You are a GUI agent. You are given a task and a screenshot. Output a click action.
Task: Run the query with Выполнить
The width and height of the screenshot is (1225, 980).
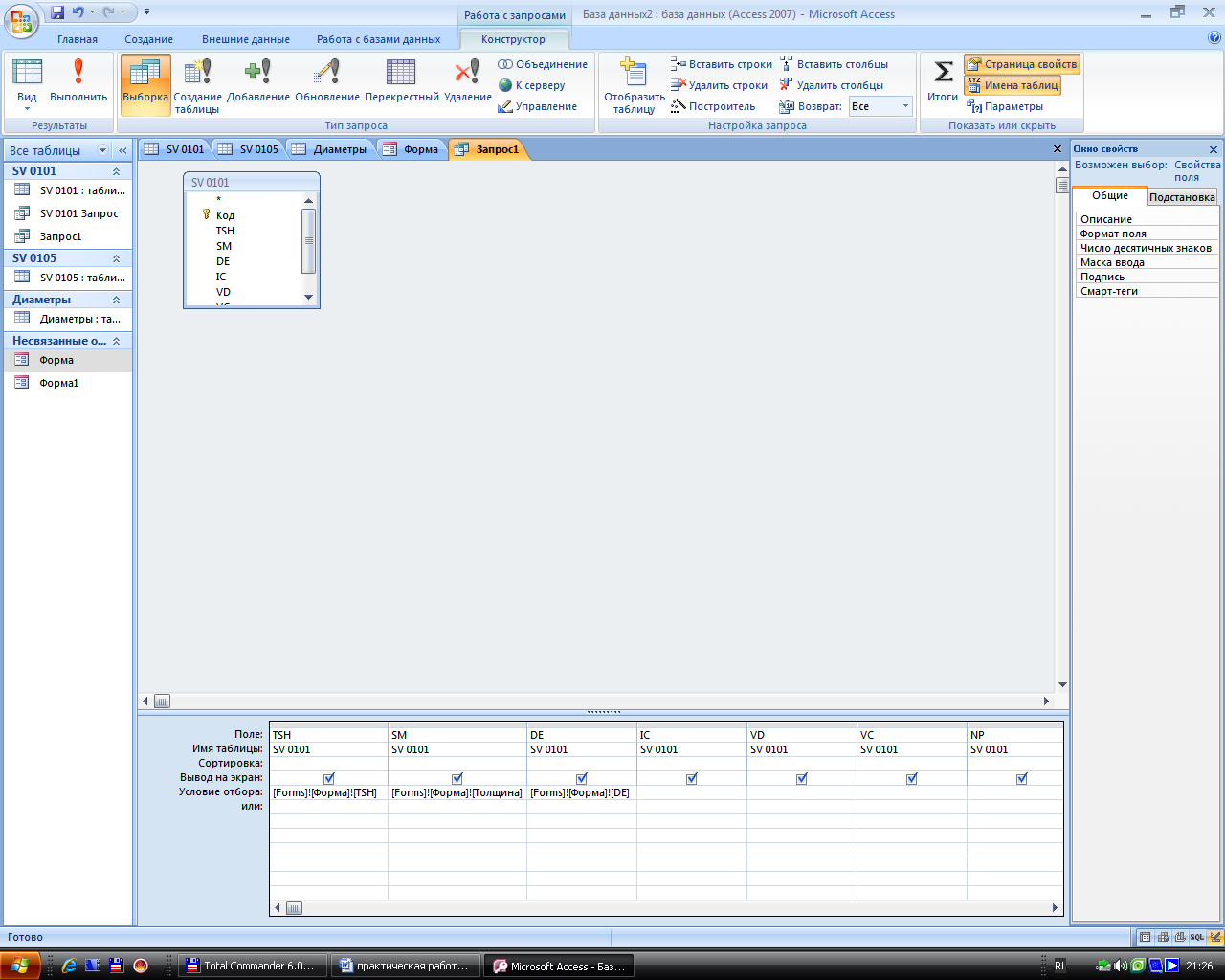(x=78, y=82)
